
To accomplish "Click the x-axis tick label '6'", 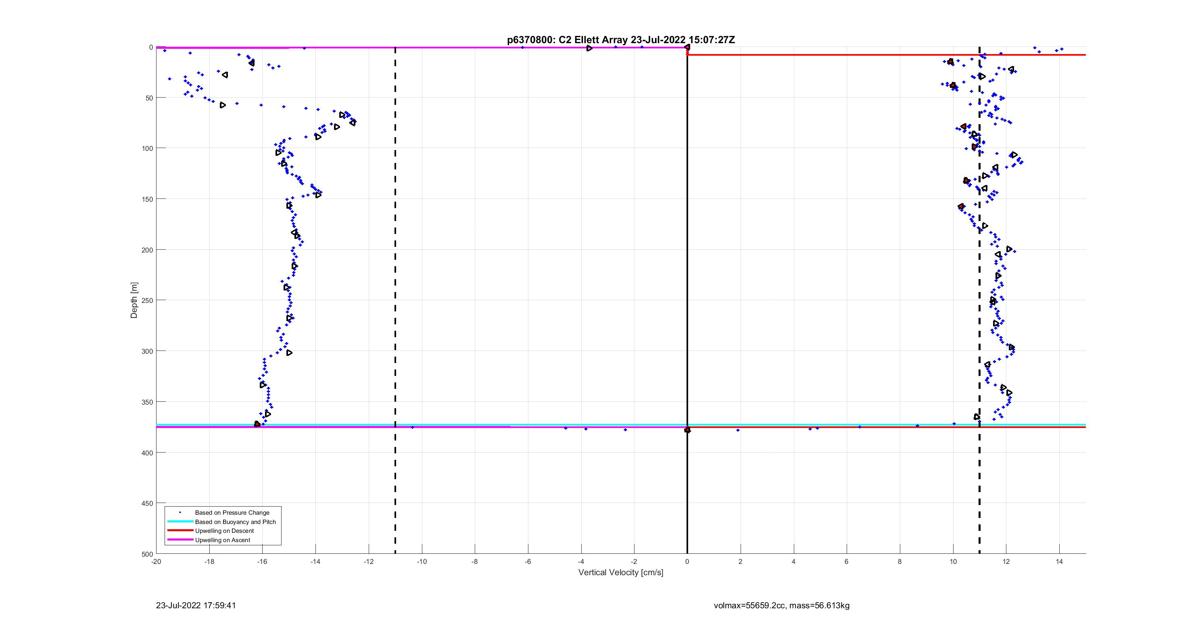I will [x=847, y=561].
